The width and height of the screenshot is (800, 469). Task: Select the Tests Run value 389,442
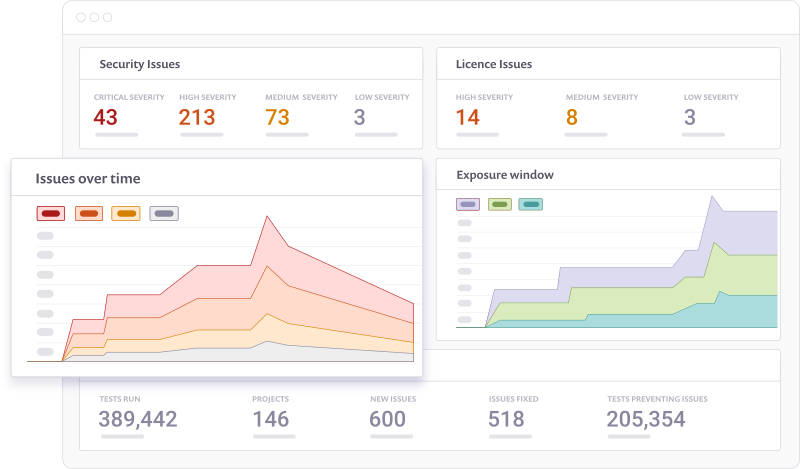pos(138,419)
